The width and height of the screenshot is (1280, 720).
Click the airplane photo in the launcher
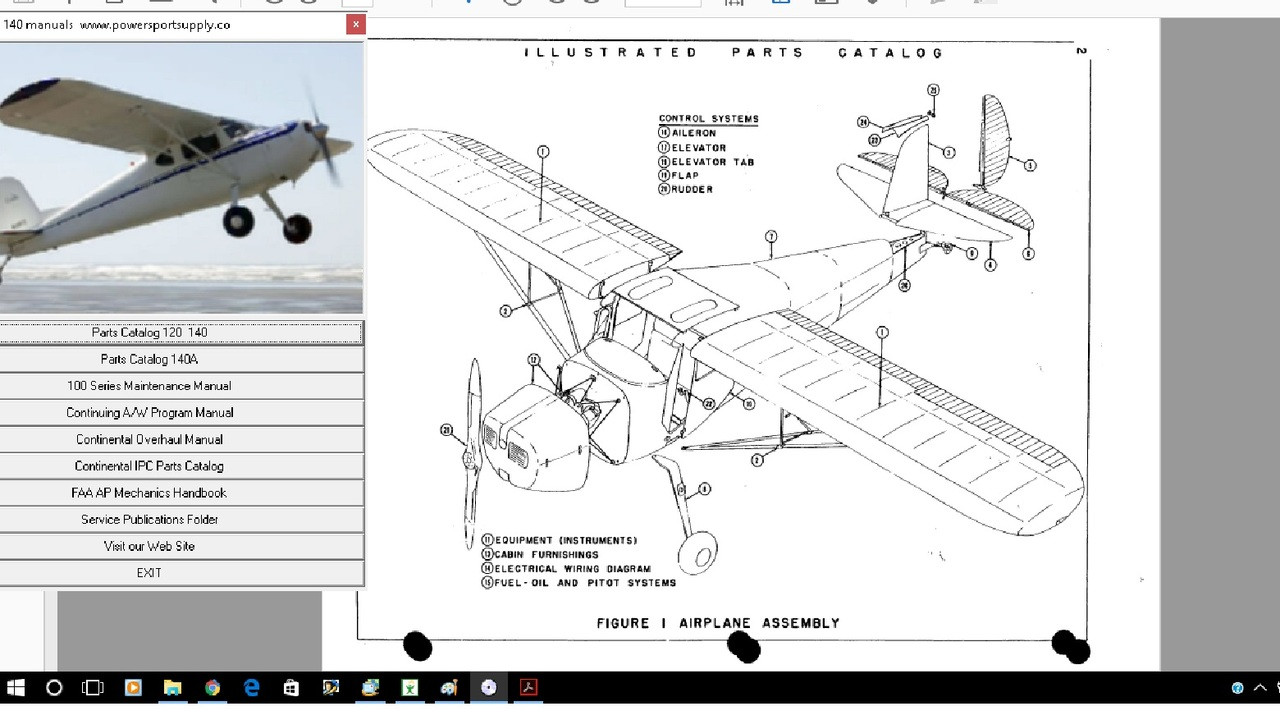tap(181, 177)
